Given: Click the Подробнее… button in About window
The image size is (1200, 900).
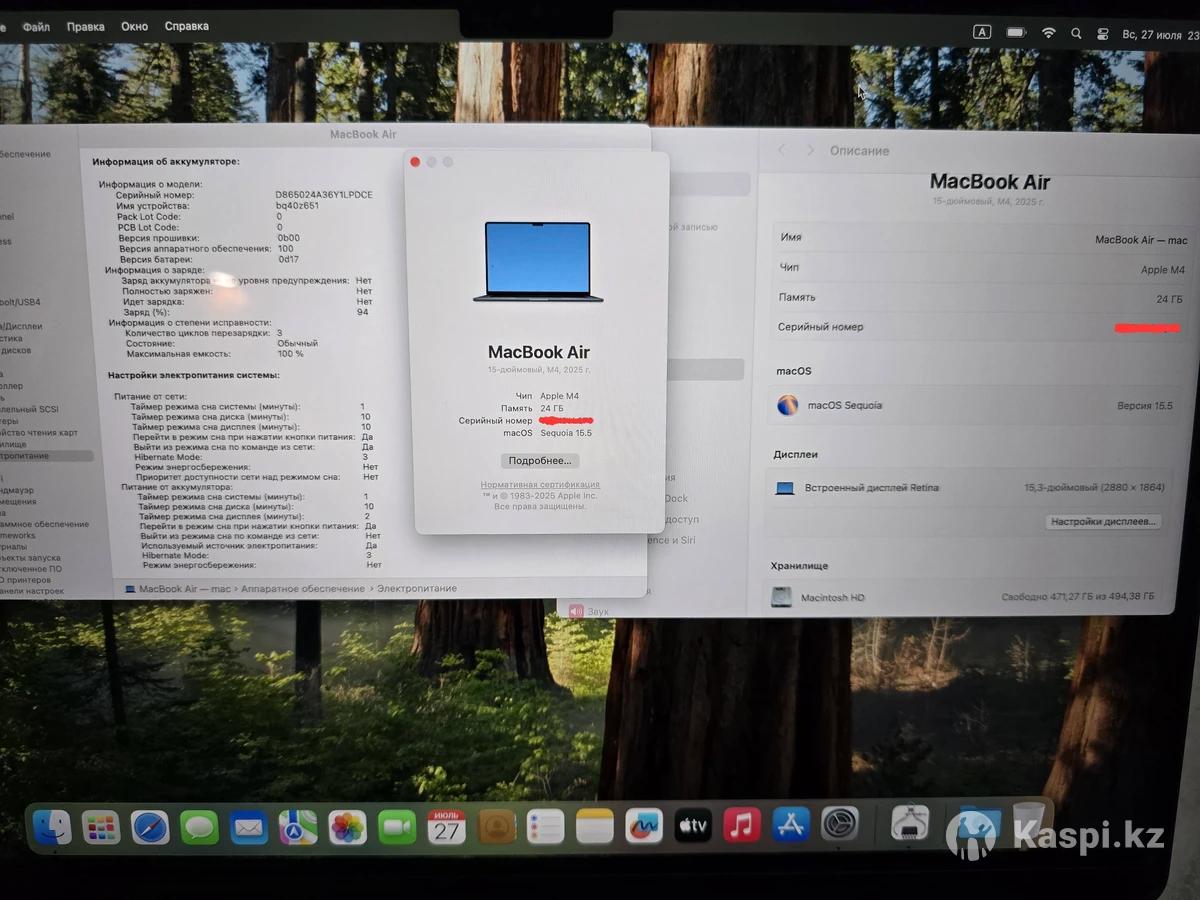Looking at the screenshot, I should (540, 461).
